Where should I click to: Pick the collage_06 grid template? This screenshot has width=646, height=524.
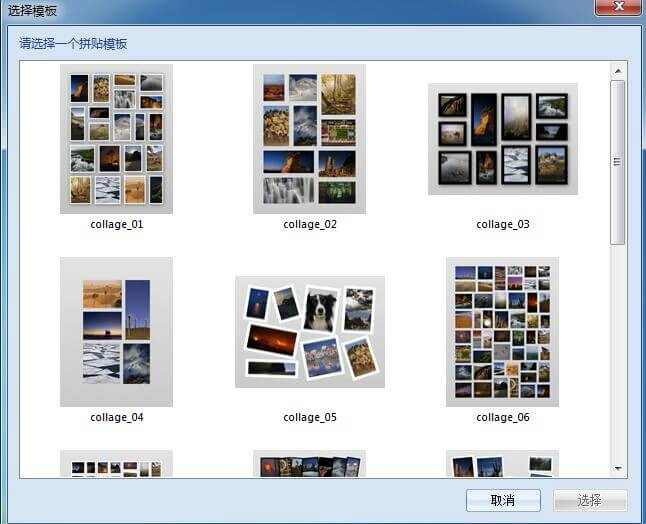[x=502, y=331]
